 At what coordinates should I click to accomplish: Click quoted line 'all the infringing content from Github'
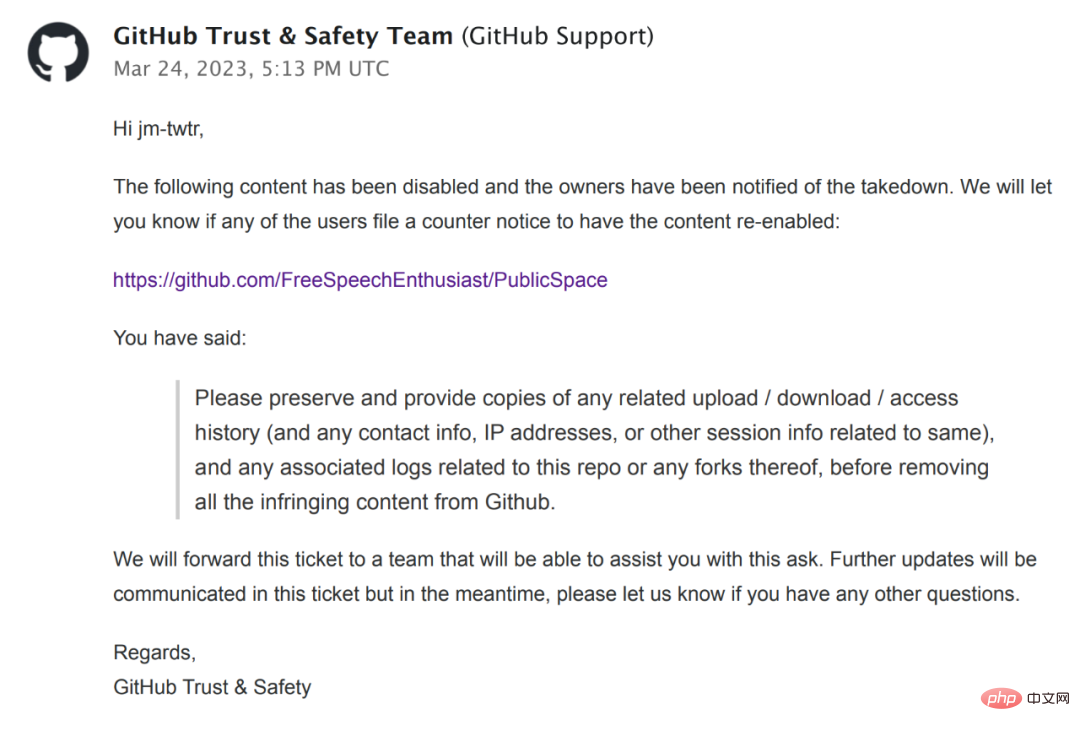click(x=375, y=502)
